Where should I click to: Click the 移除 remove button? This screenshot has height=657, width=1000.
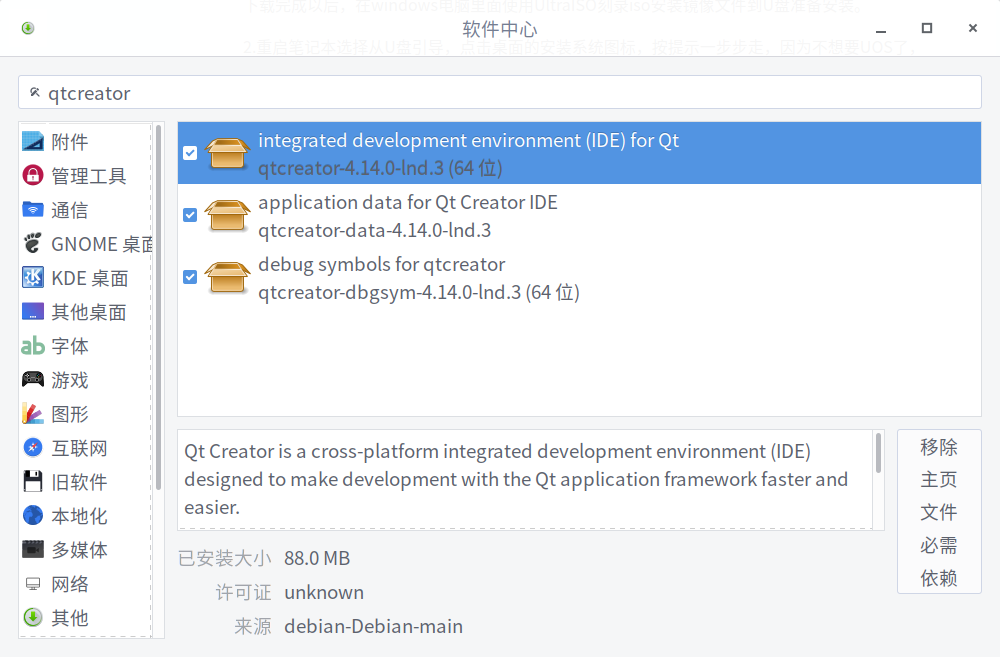(939, 447)
